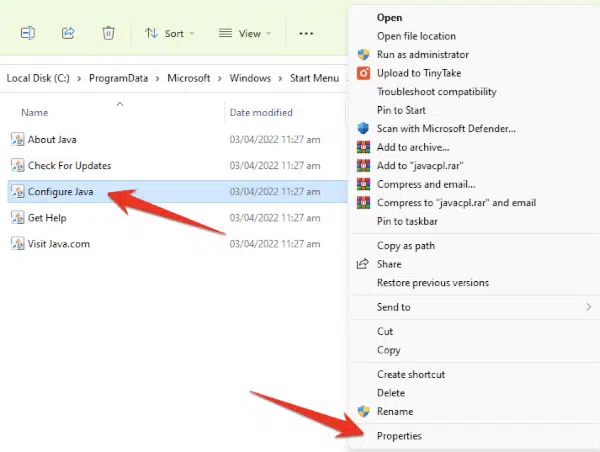
Task: Navigate to Local Disk (C:) breadcrumb
Action: [x=38, y=78]
